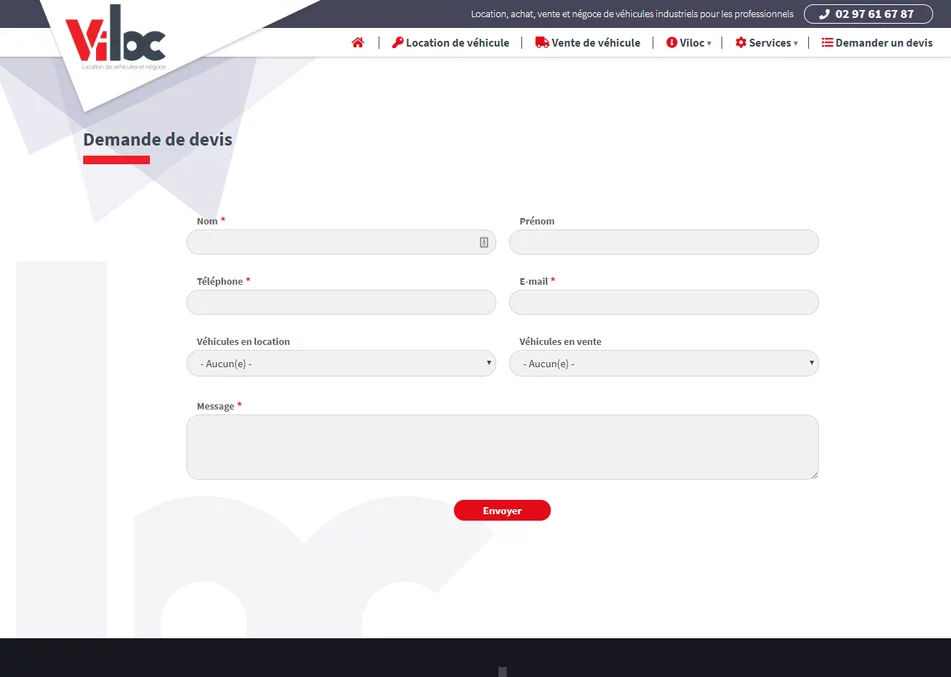Click the key icon beside Location de véhicule
The width and height of the screenshot is (951, 677).
(x=398, y=43)
